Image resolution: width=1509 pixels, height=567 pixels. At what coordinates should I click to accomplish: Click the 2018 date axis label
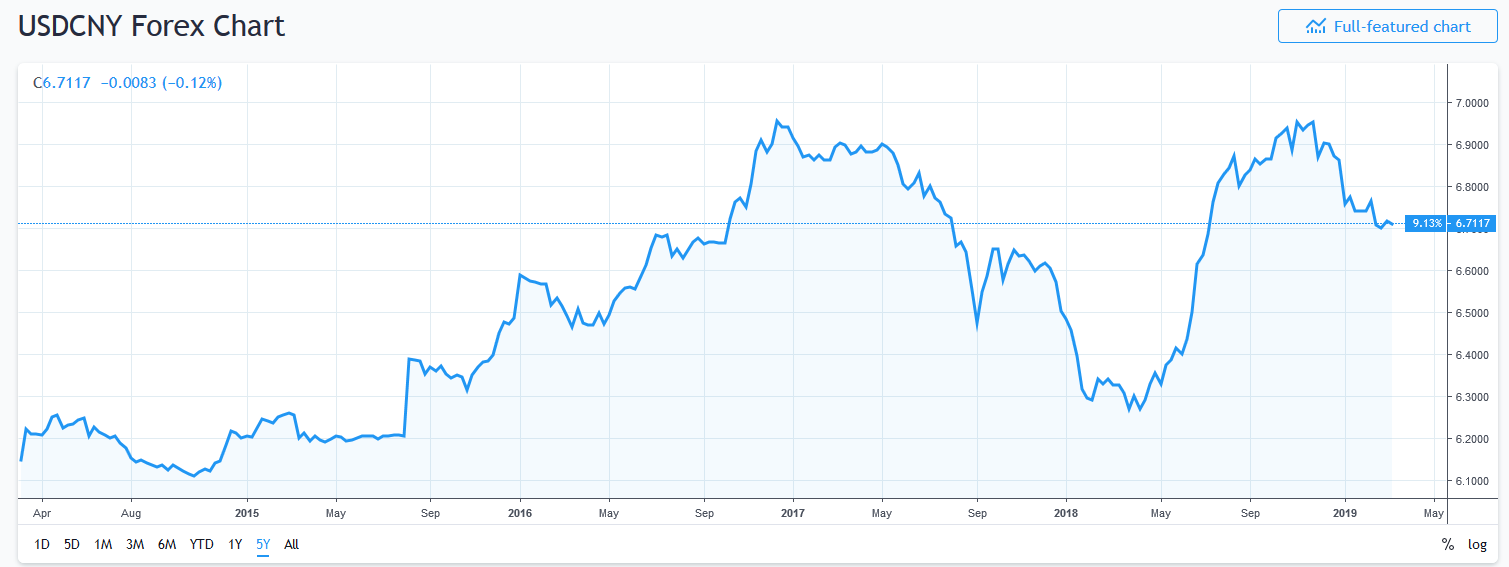1066,513
